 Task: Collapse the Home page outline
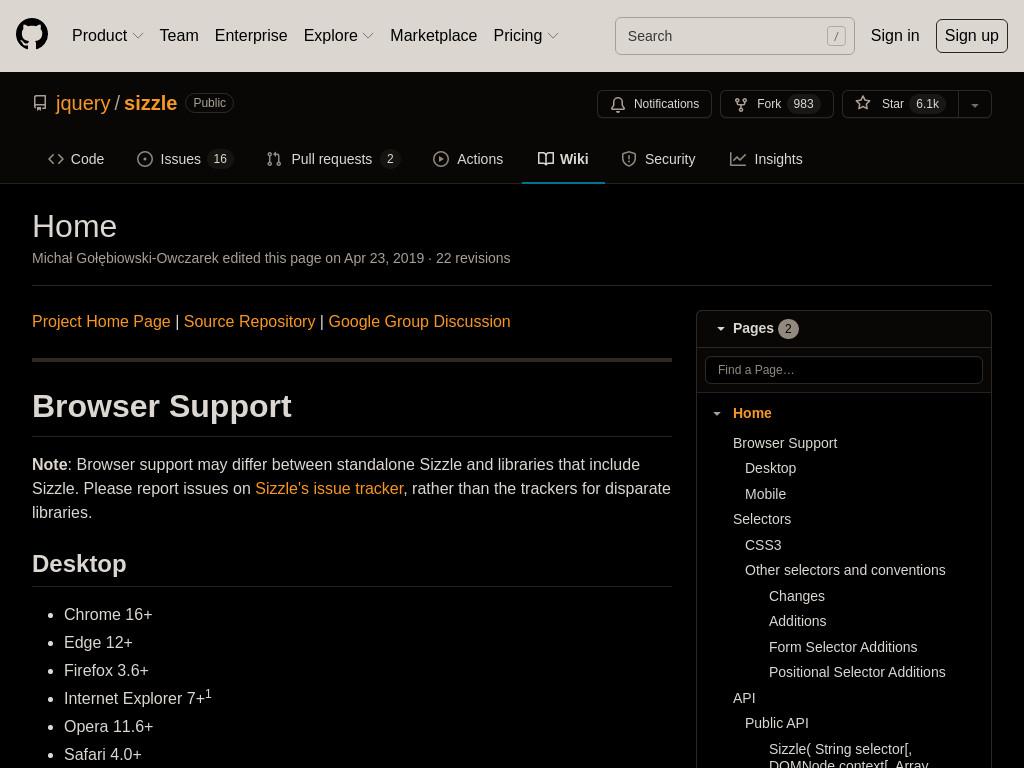coord(717,413)
